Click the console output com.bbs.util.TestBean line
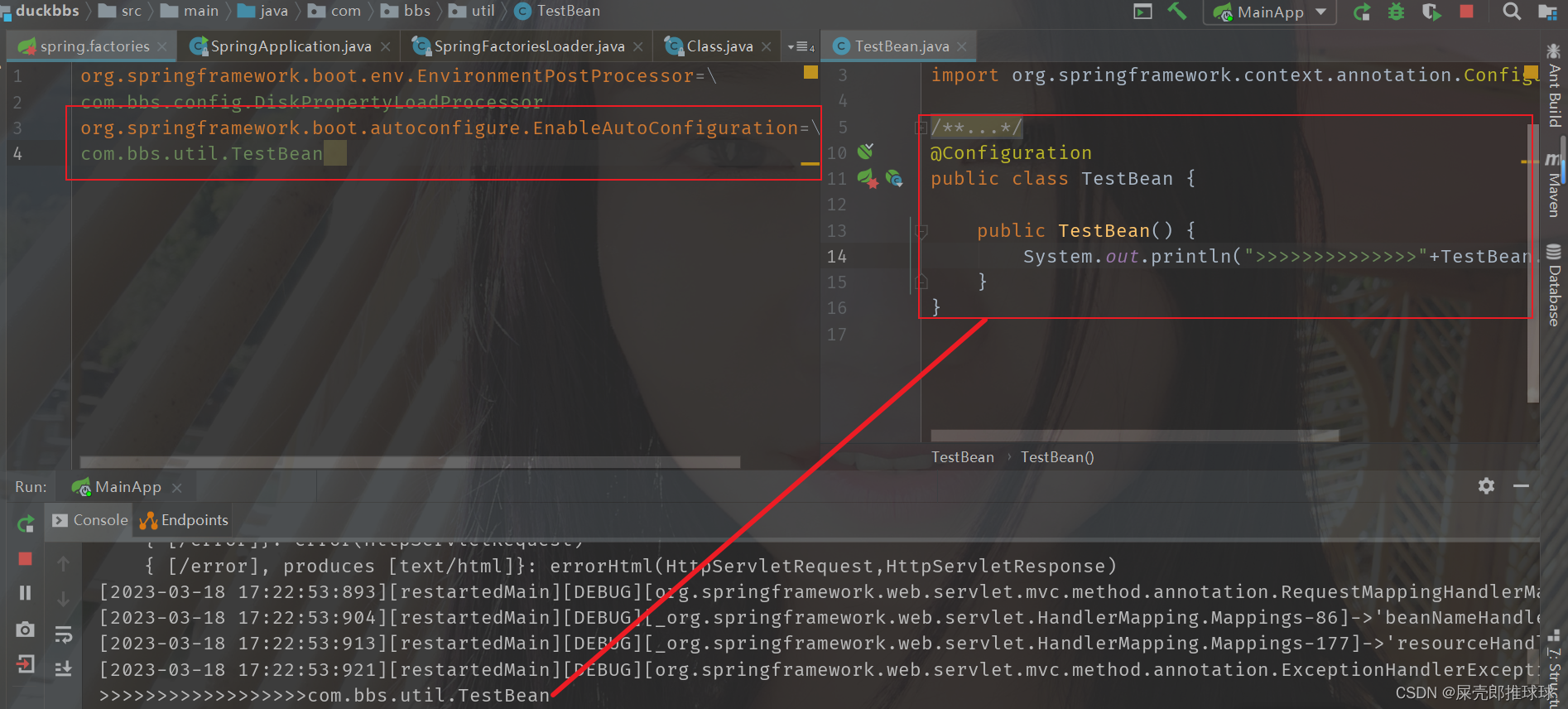 [x=324, y=695]
